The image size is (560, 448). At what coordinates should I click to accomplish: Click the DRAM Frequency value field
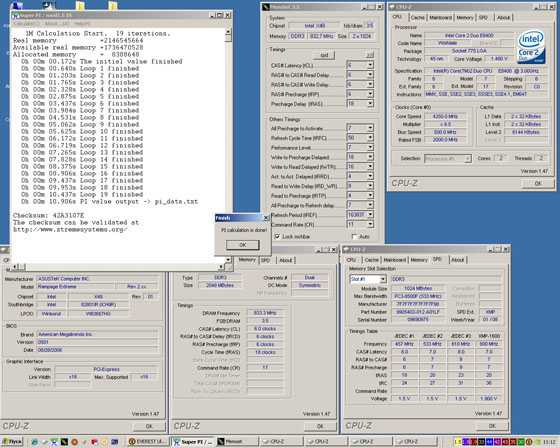tap(265, 313)
